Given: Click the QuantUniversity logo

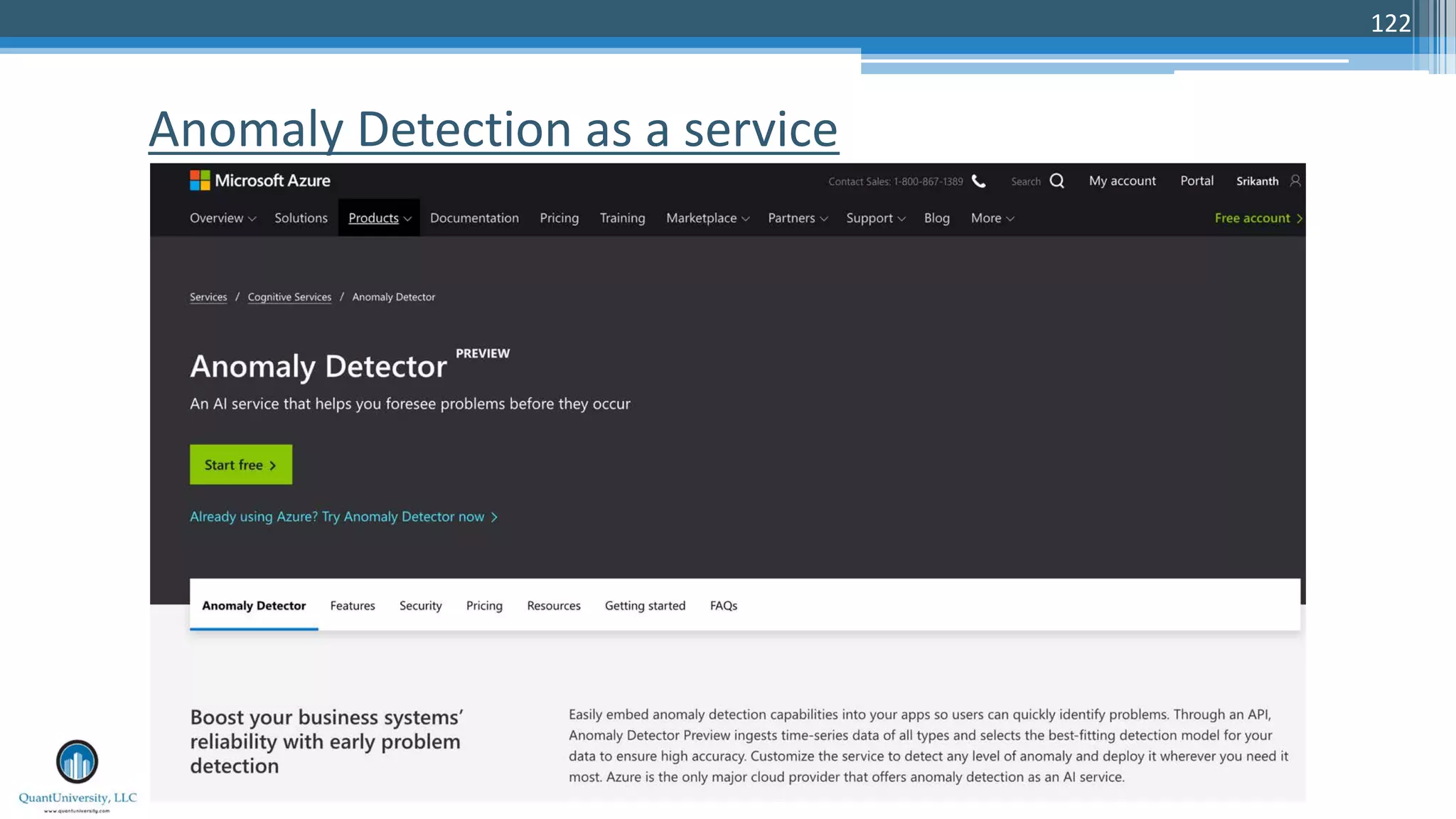Looking at the screenshot, I should click(x=77, y=762).
